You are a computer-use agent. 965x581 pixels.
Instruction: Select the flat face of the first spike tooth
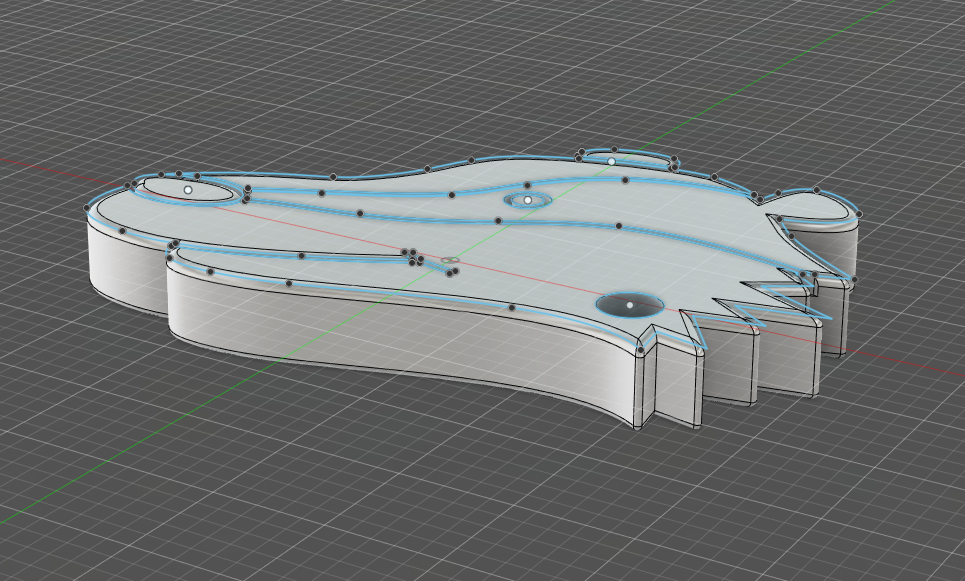676,382
